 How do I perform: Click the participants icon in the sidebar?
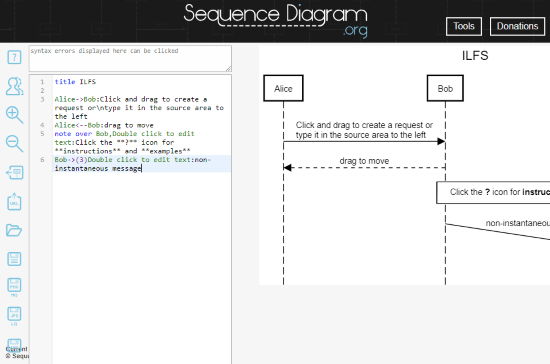(x=14, y=86)
